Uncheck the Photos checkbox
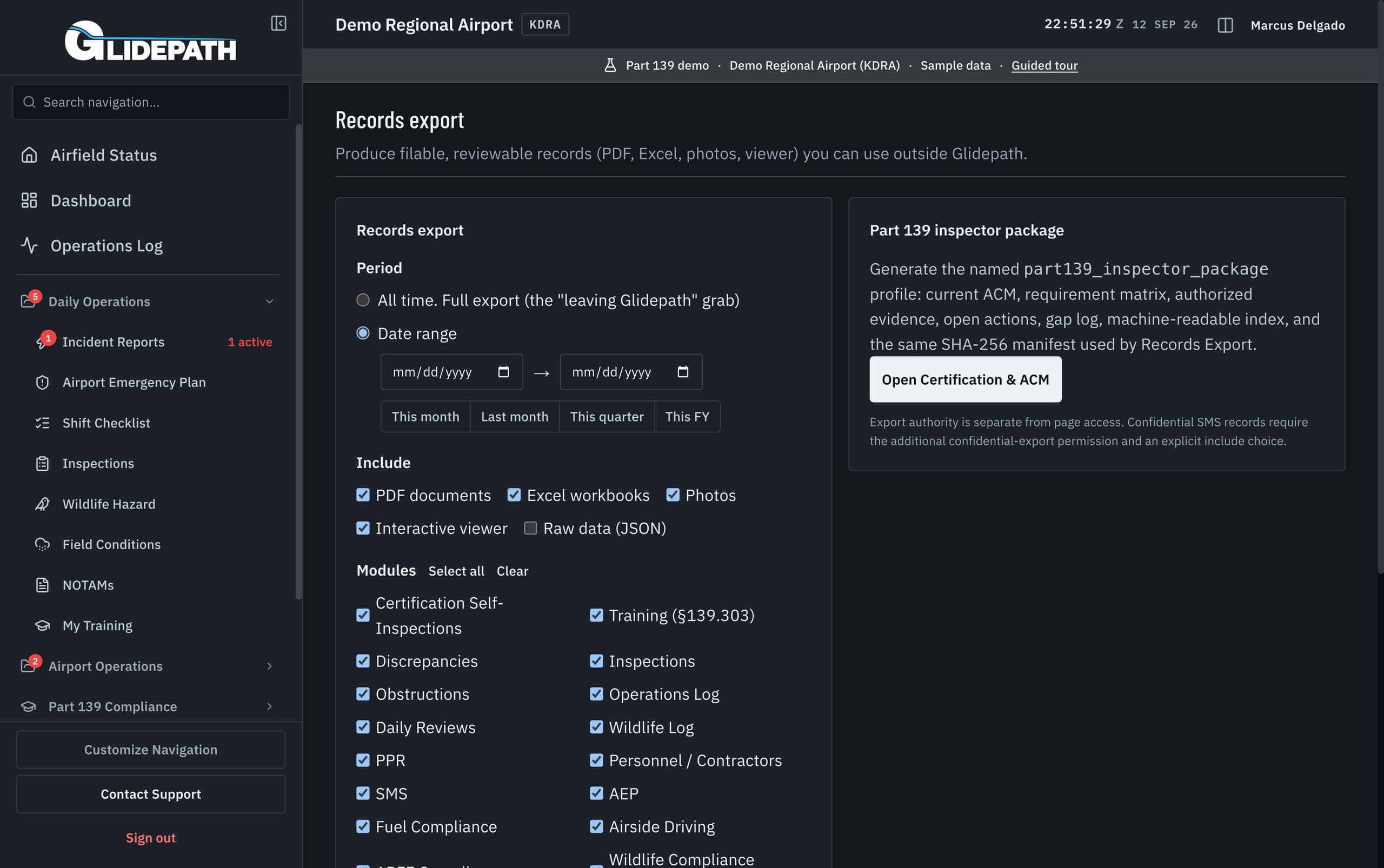Viewport: 1384px width, 868px height. (673, 495)
